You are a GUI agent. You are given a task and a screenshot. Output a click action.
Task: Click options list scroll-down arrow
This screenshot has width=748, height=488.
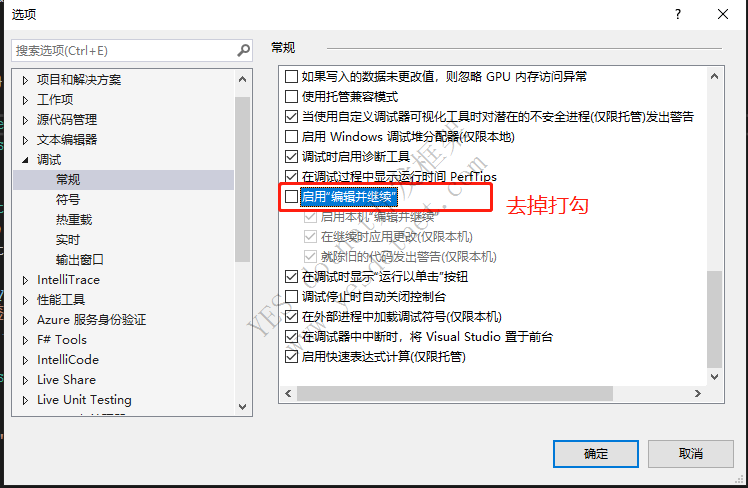pyautogui.click(x=714, y=377)
